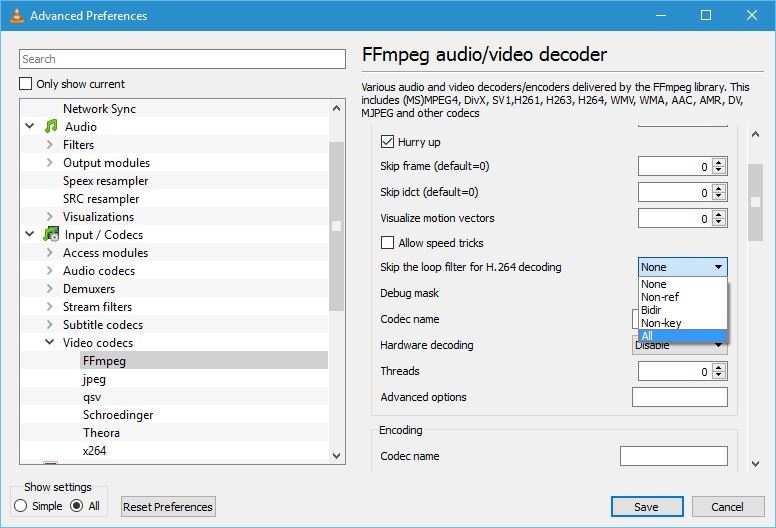The height and width of the screenshot is (528, 776).
Task: Select the All settings radio button
Action: (x=77, y=506)
